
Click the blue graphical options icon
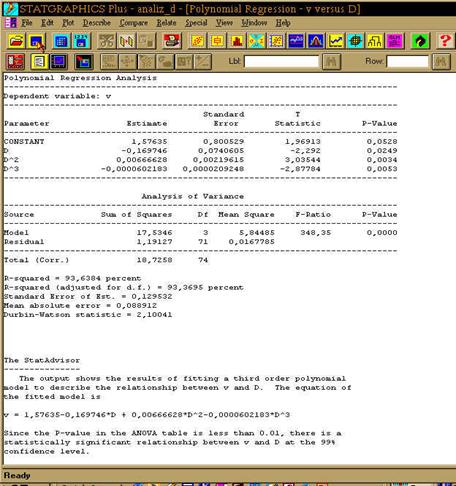58,62
